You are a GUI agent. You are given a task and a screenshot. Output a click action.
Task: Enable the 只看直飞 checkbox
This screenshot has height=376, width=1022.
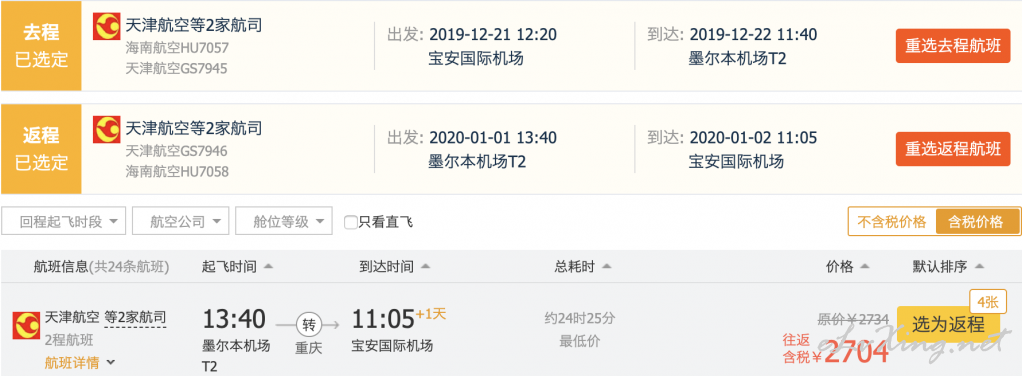(351, 223)
